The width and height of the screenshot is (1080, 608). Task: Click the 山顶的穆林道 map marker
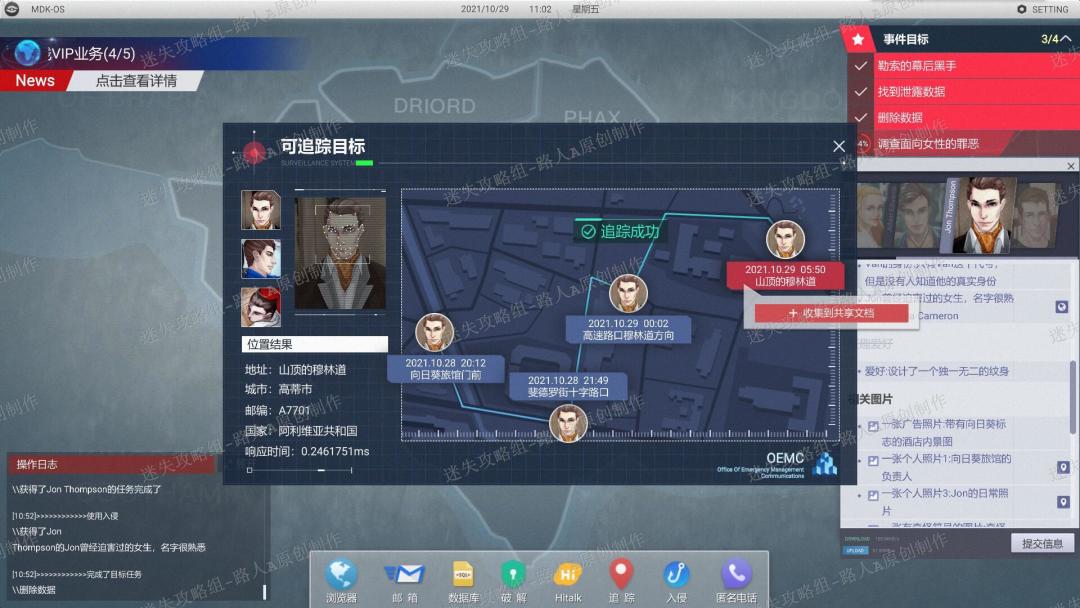[x=785, y=239]
